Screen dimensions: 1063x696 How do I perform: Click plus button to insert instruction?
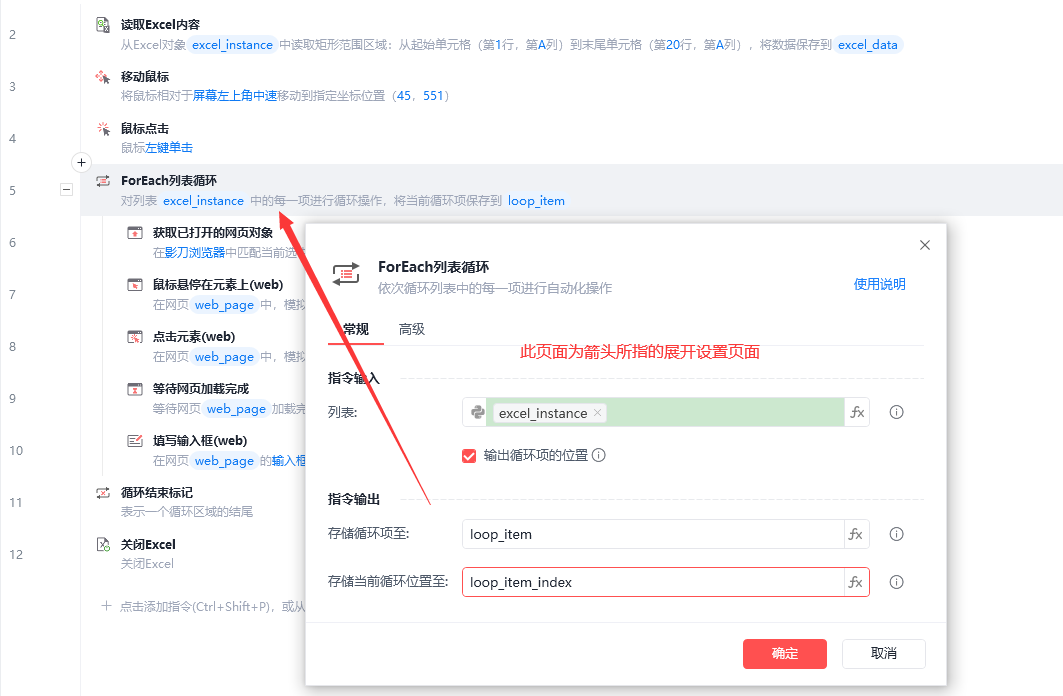(x=81, y=163)
